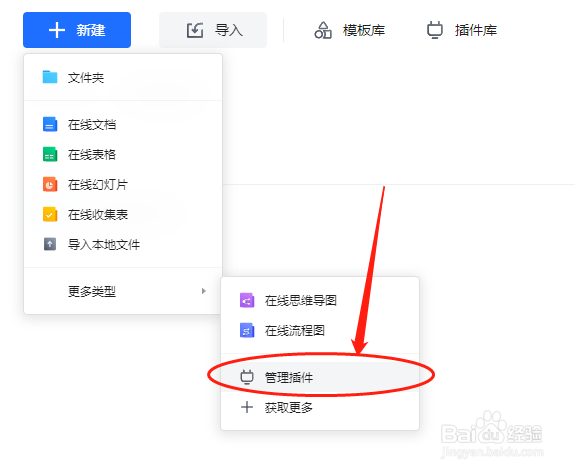This screenshot has width=575, height=472.
Task: Click the shapes icon beside 模板库
Action: click(x=323, y=30)
